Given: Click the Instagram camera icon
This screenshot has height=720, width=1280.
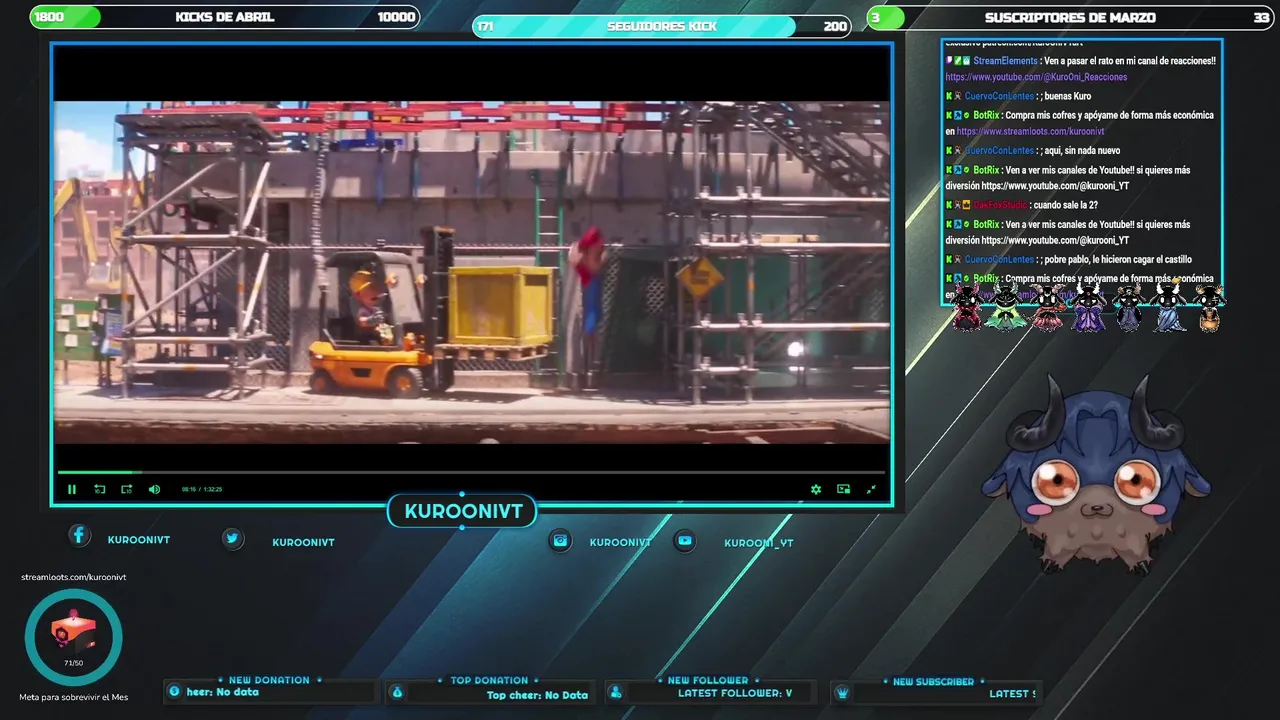Looking at the screenshot, I should (x=561, y=540).
